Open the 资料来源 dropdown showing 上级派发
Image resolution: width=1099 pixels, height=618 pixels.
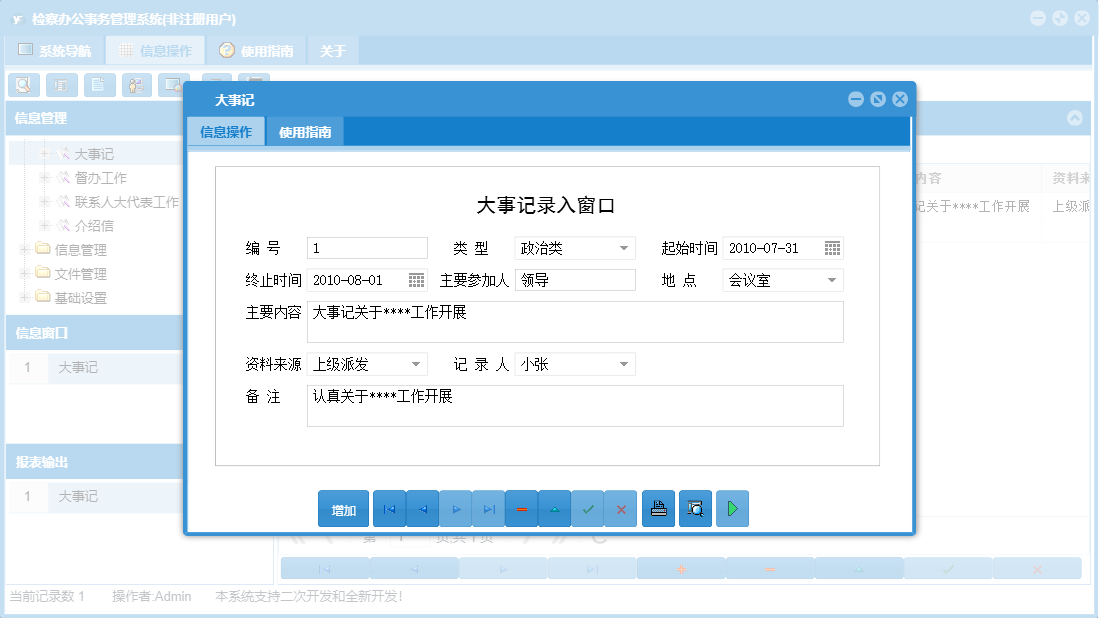pos(415,364)
